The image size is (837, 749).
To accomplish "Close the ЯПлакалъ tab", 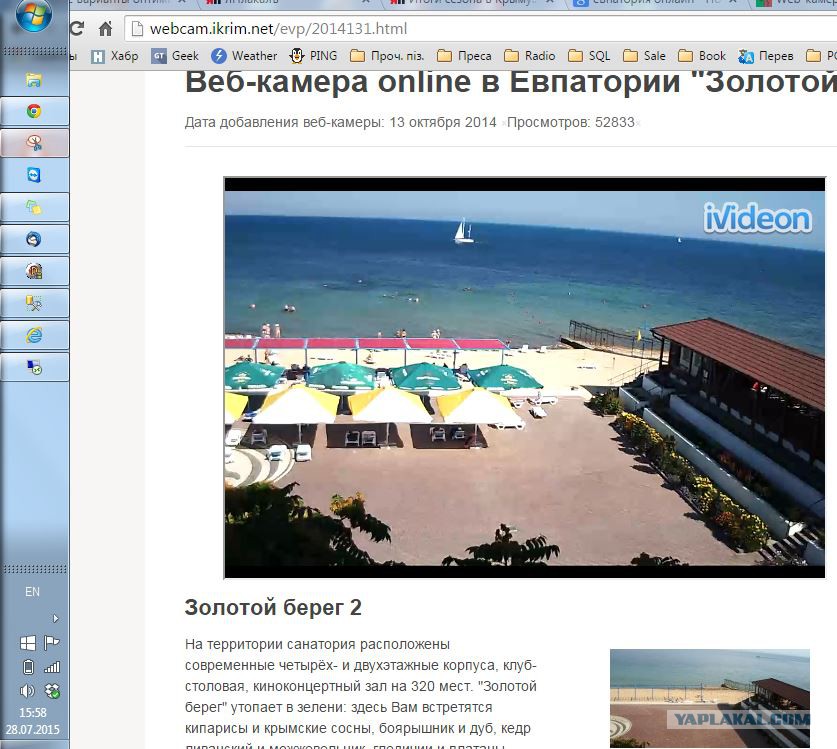I will (x=366, y=2).
